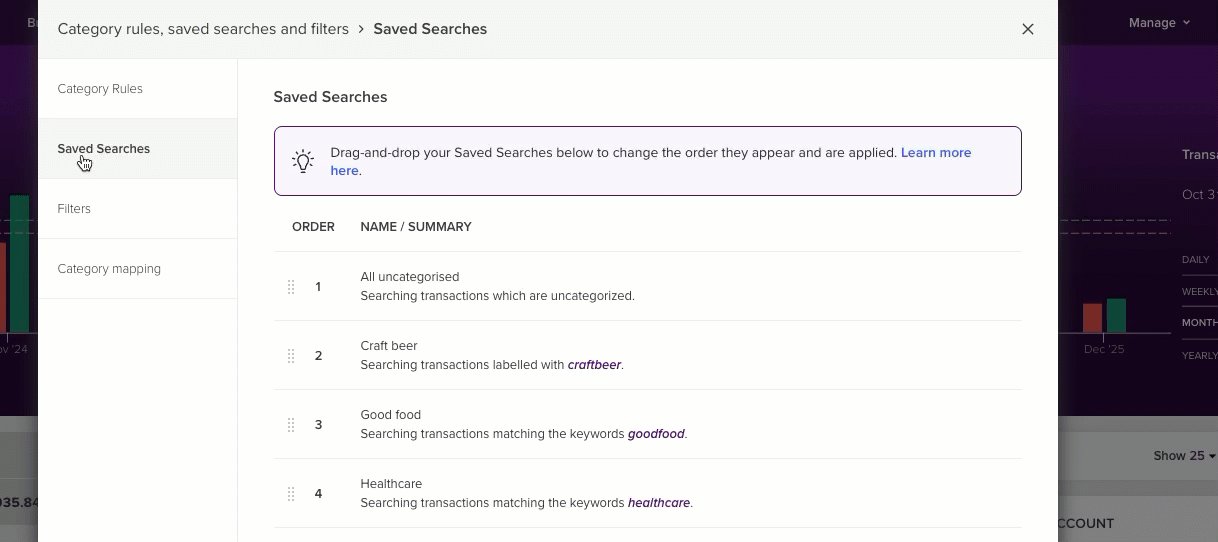Open the Good food saved search

[x=391, y=415]
